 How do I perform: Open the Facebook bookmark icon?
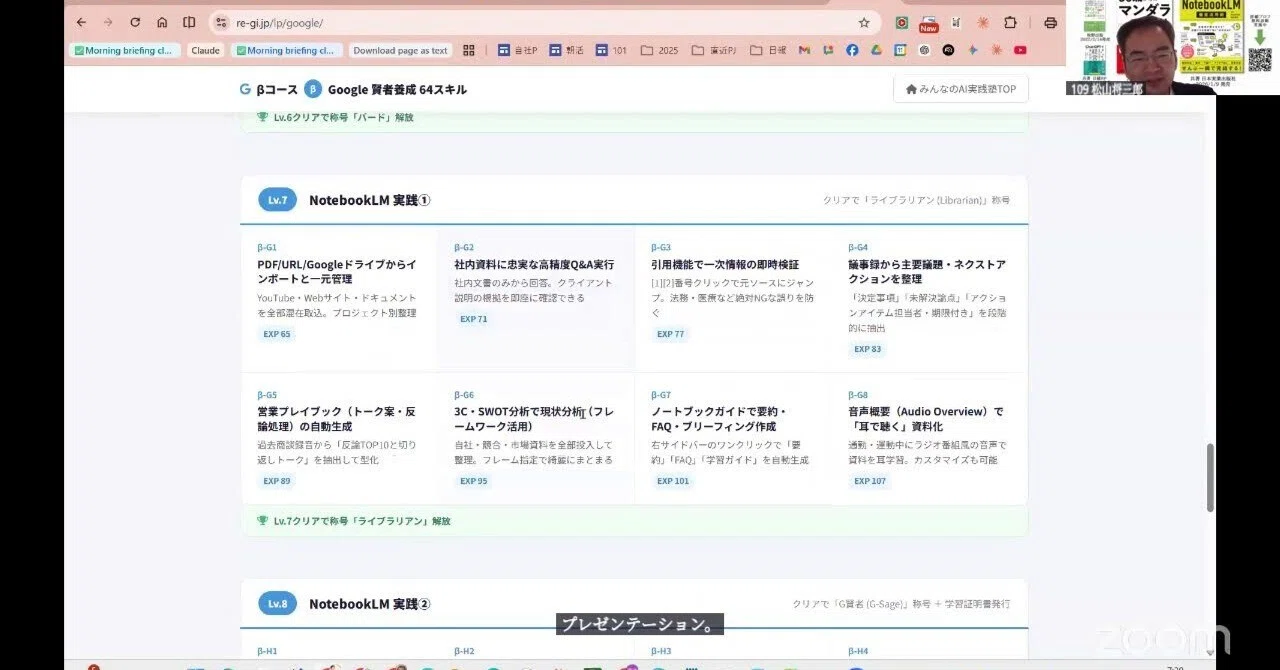(852, 50)
